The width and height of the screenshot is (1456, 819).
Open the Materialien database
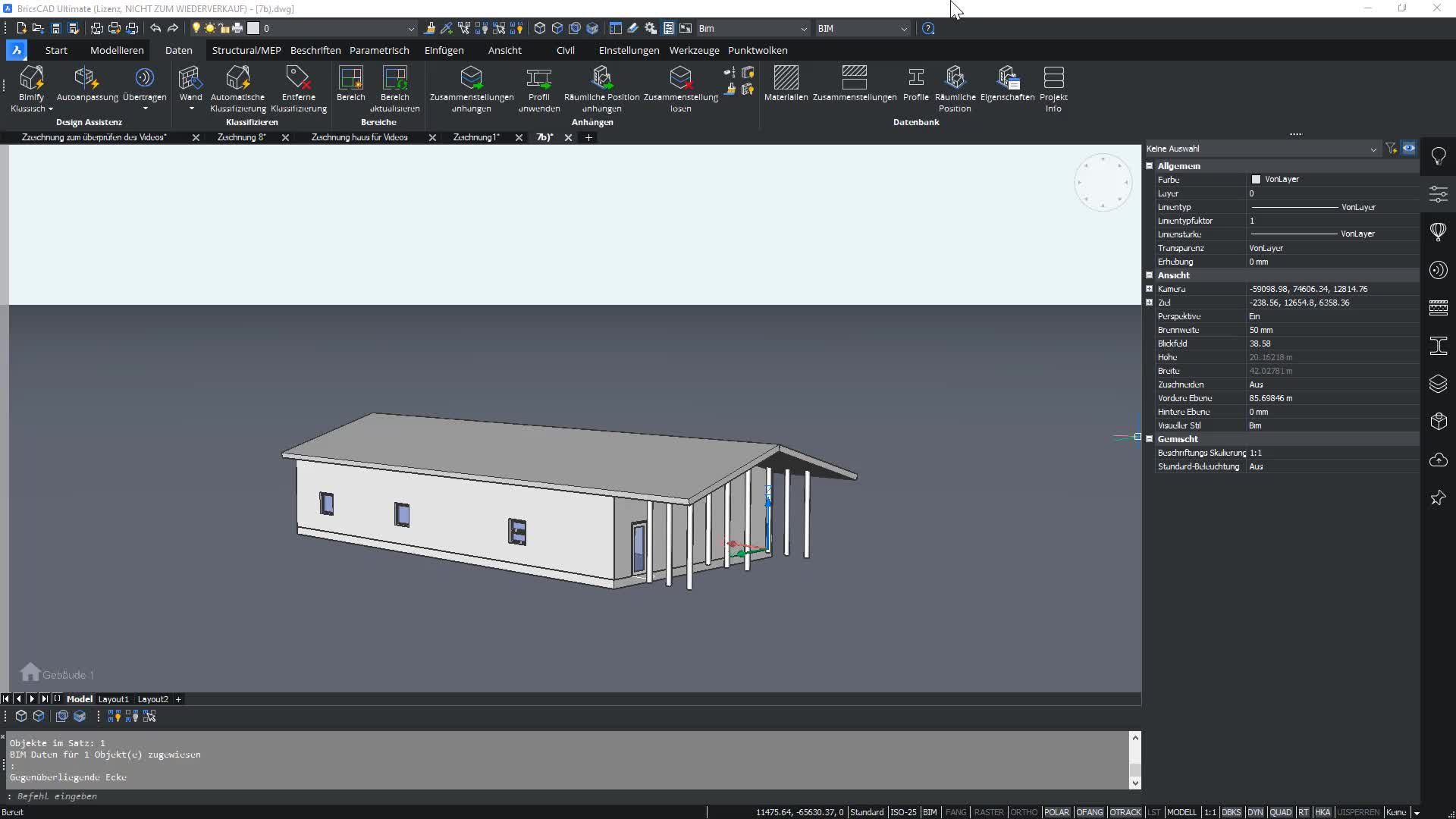pos(786,83)
